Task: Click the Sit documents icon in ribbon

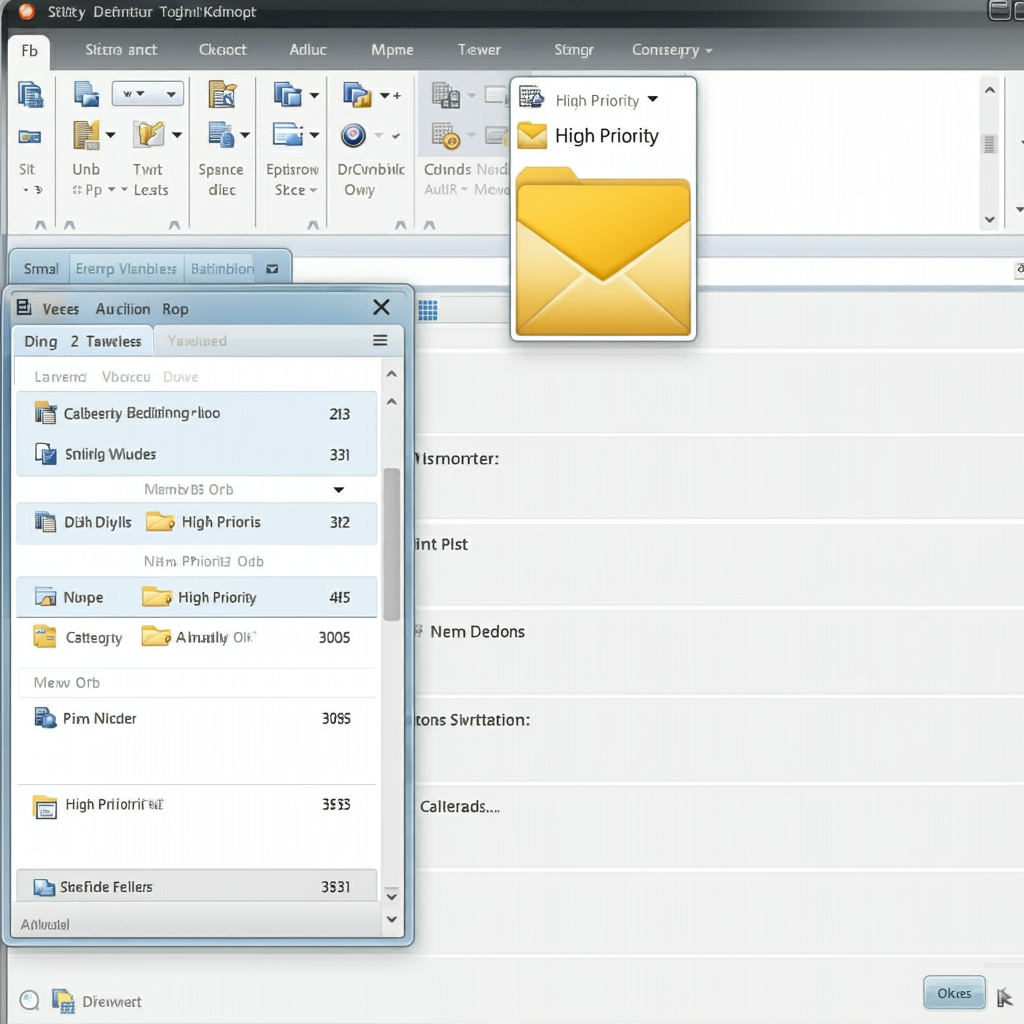Action: (30, 95)
